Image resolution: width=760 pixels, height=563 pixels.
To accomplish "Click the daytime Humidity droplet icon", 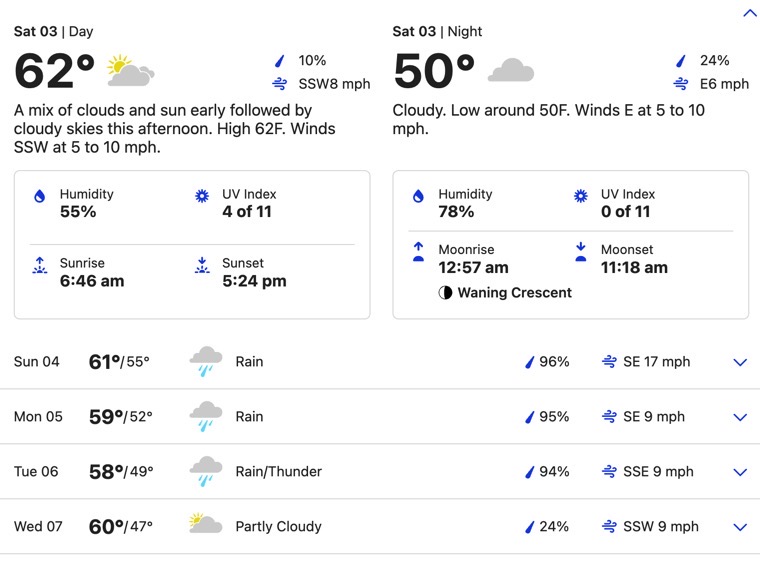I will (40, 196).
